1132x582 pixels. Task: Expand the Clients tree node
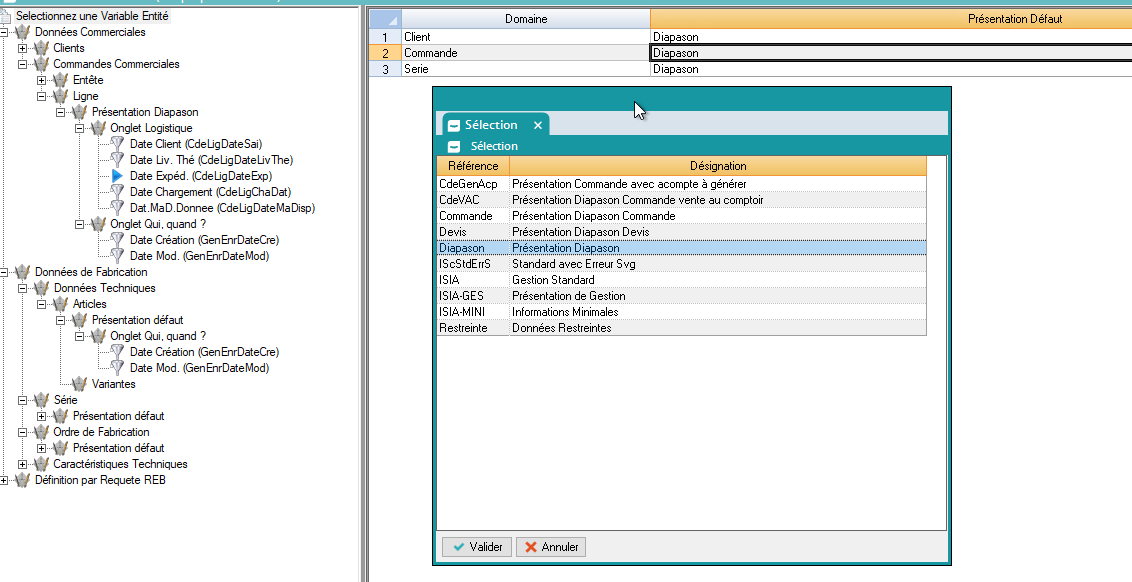(23, 48)
